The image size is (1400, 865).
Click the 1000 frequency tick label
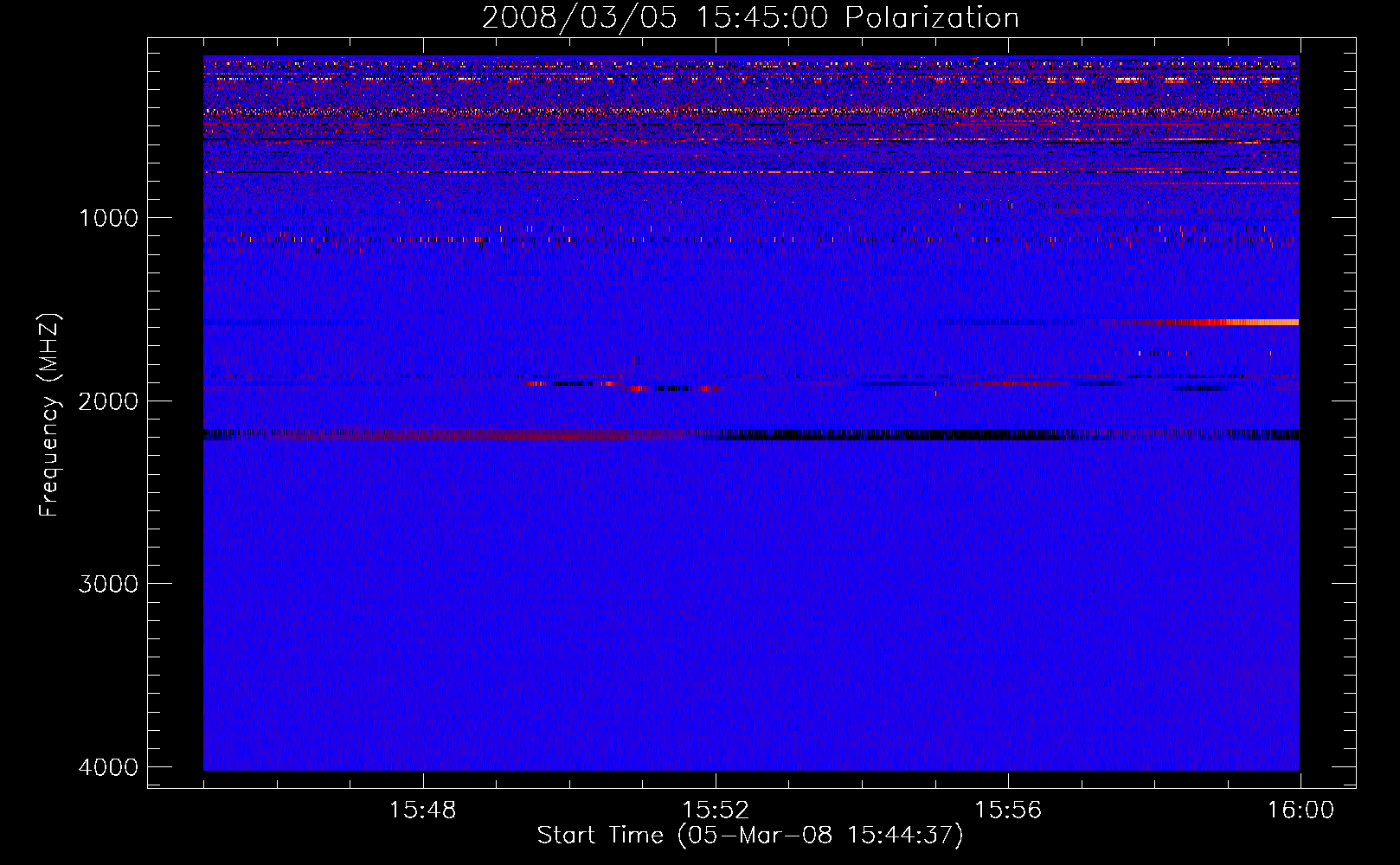pyautogui.click(x=108, y=217)
